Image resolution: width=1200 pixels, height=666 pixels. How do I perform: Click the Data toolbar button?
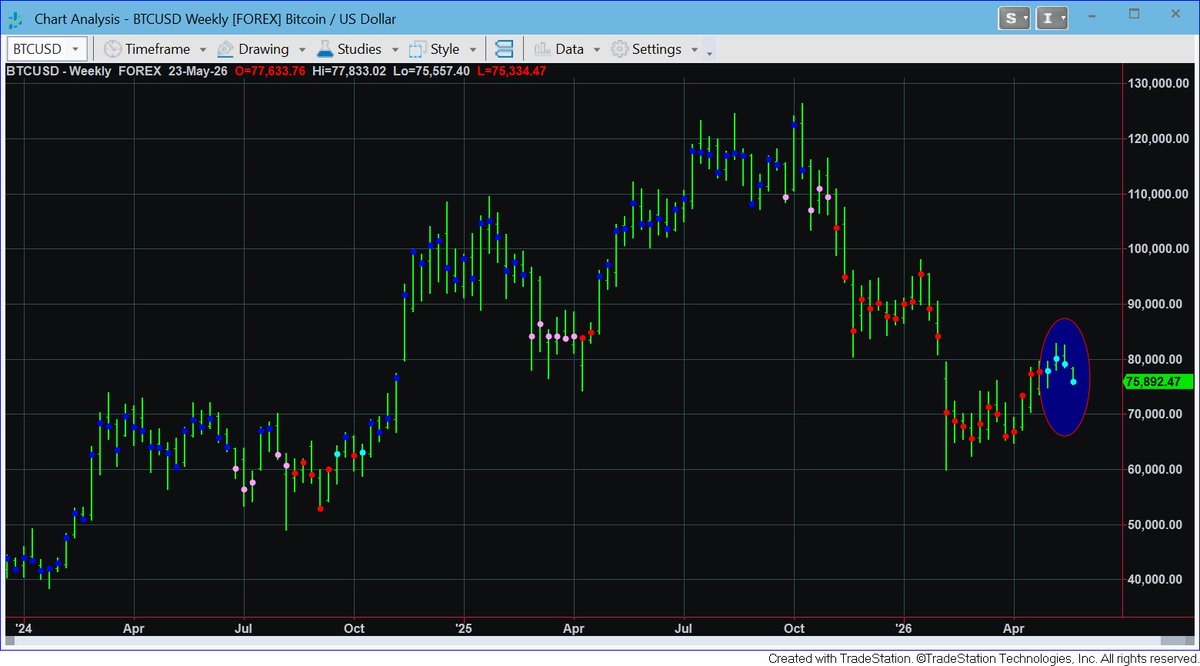[x=559, y=49]
